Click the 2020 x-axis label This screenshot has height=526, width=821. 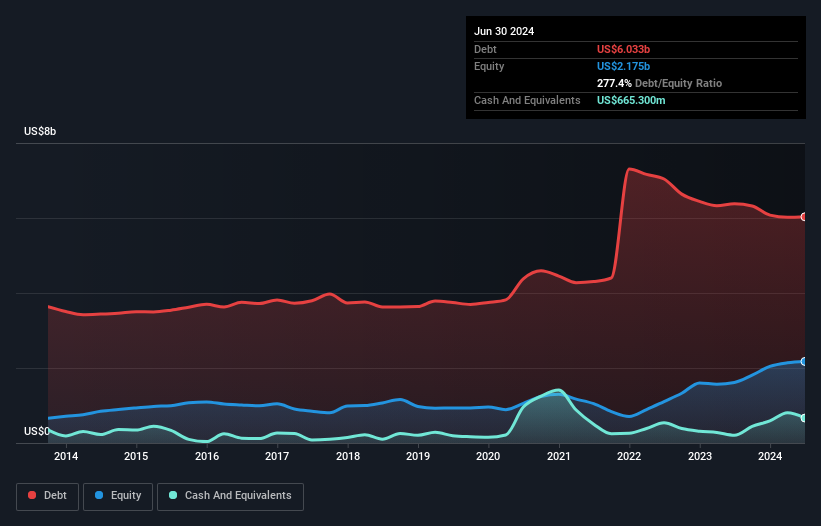coord(488,456)
